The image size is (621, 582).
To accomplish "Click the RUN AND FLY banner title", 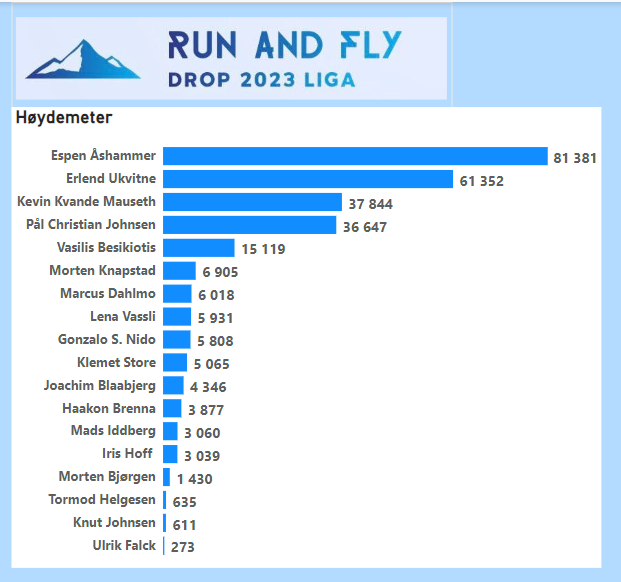I will pyautogui.click(x=285, y=45).
